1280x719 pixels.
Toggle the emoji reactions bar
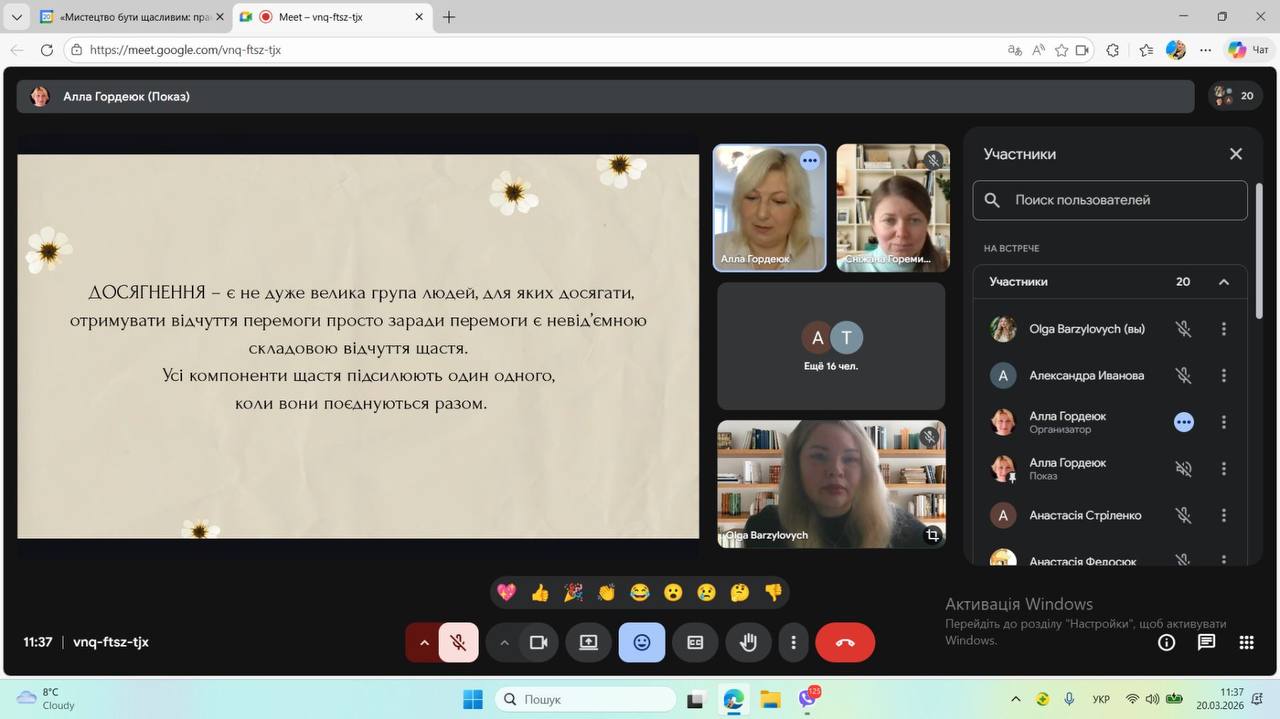642,643
